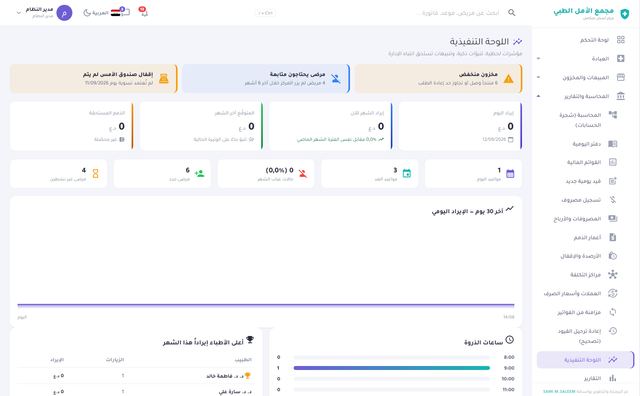Click the ساعات الذروة clock icon
Image resolution: width=640 pixels, height=396 pixels.
tap(509, 339)
